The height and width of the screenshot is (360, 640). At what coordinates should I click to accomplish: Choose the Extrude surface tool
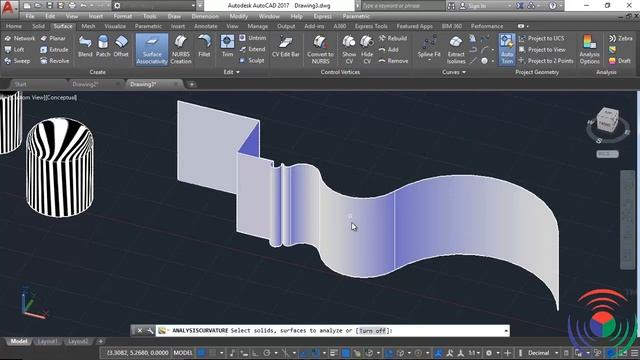(x=54, y=49)
